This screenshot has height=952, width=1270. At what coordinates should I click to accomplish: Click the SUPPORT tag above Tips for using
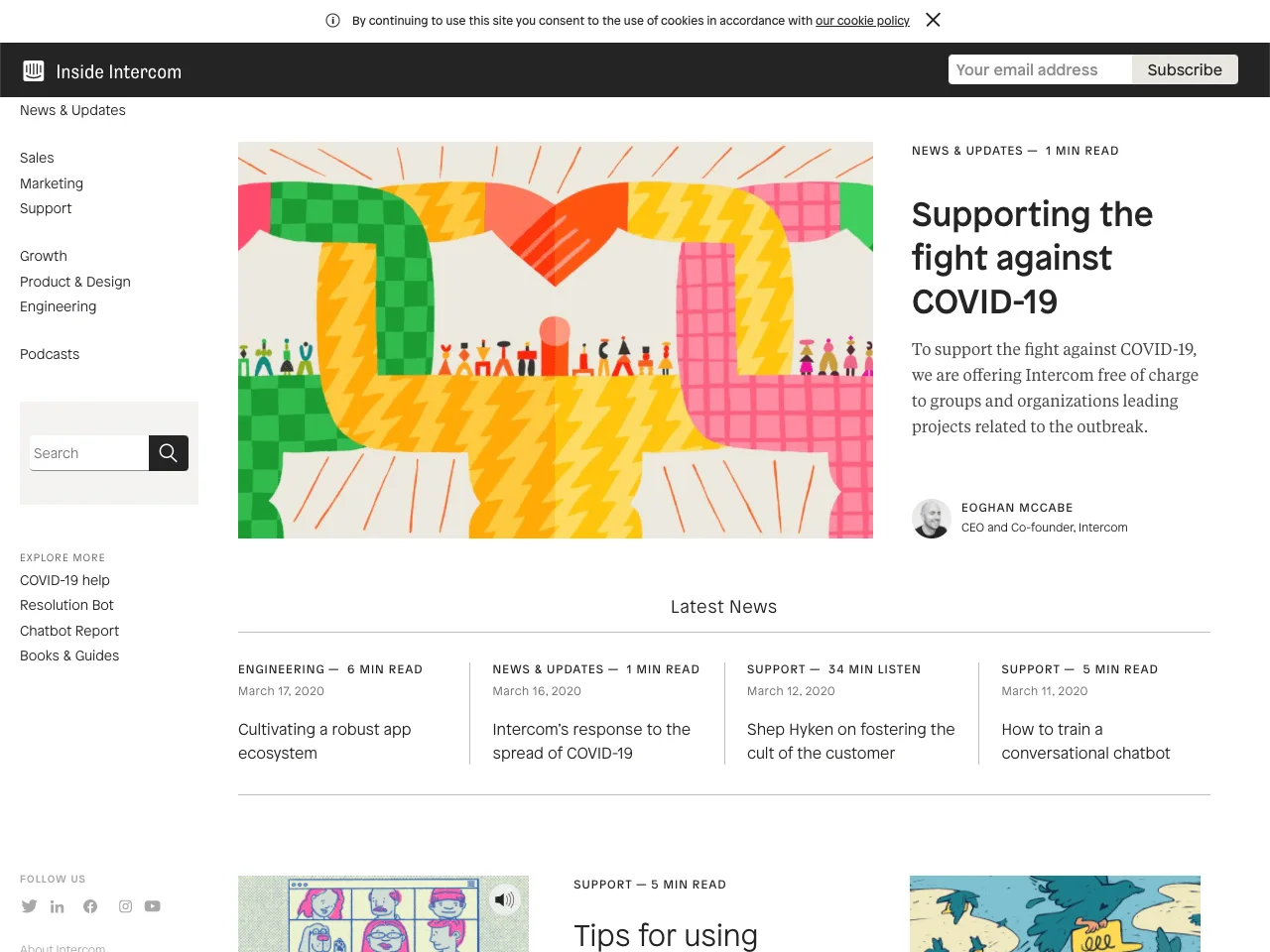click(x=603, y=885)
